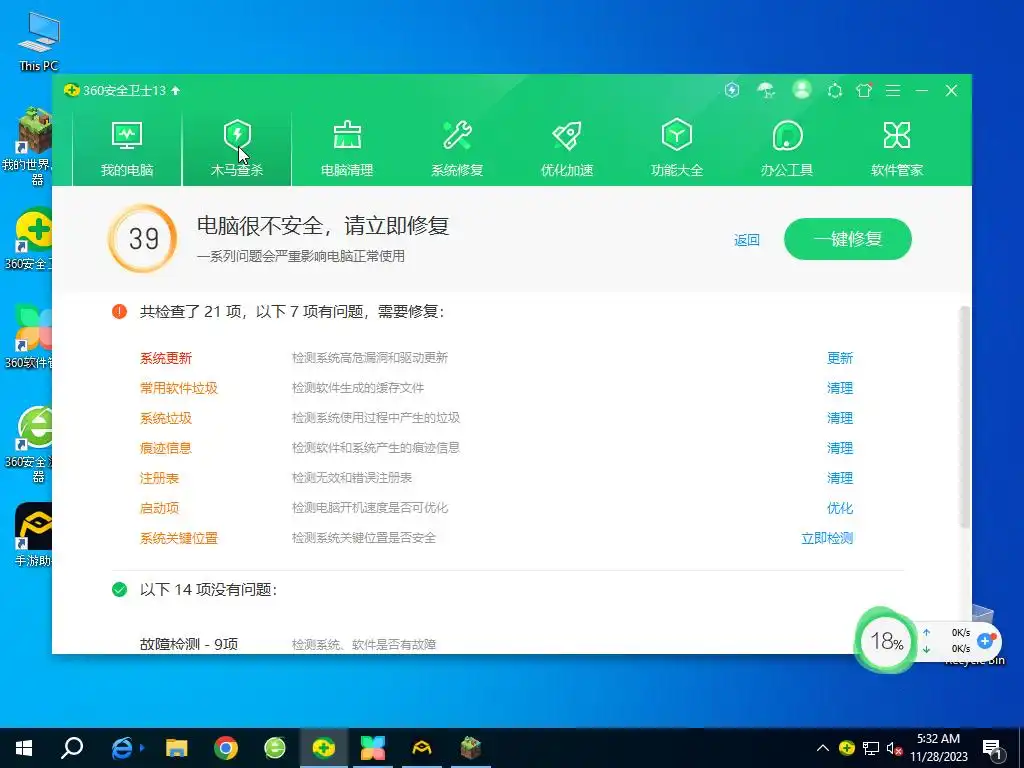Screen dimensions: 1024x768
Task: Click 优化 for 启动项
Action: (840, 508)
